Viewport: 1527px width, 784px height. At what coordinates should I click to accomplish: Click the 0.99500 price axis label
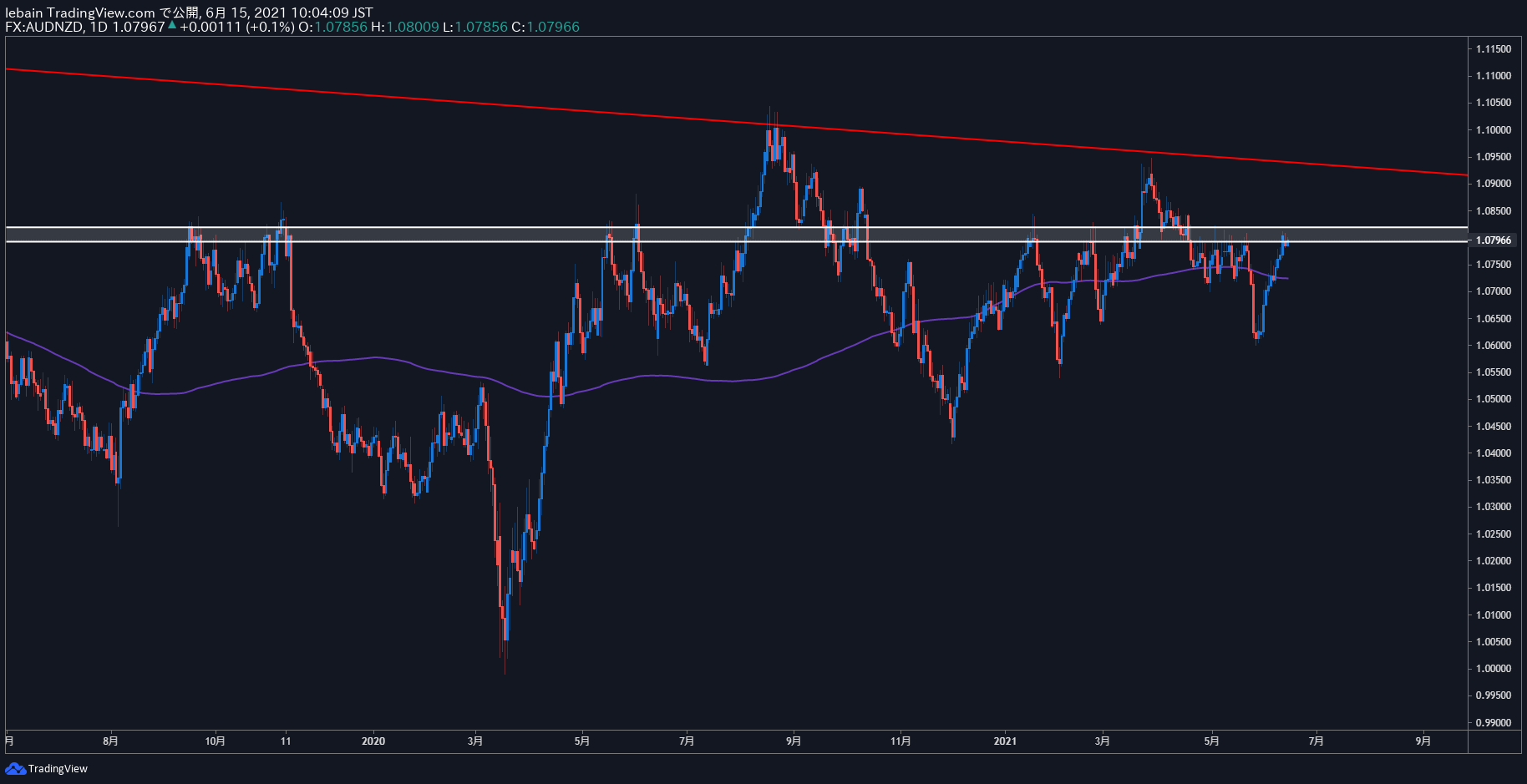[x=1494, y=695]
